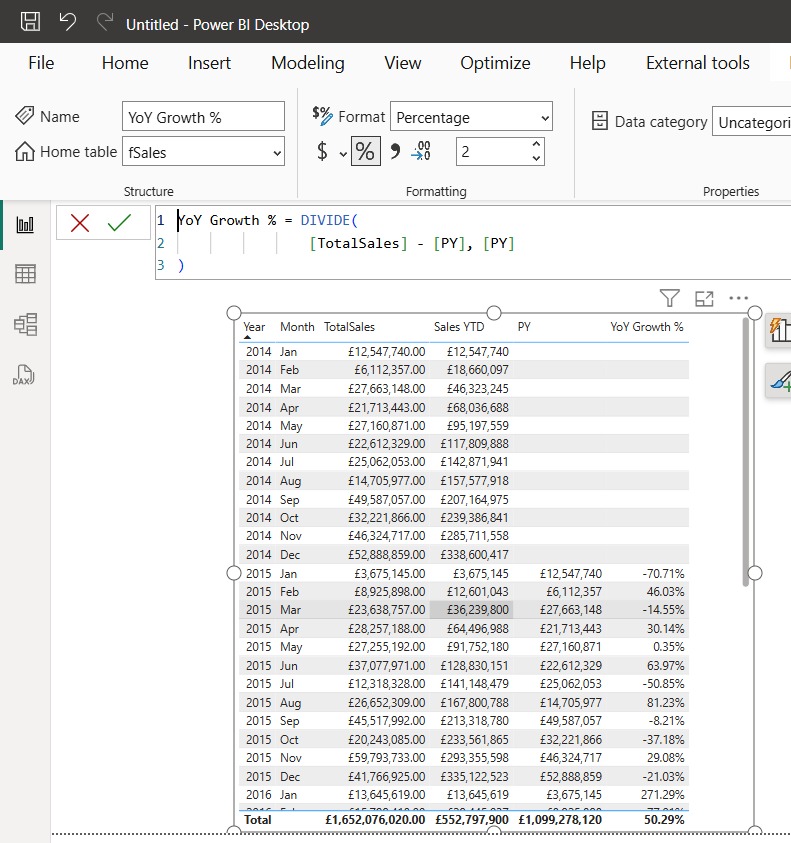
Task: Open DAX query view icon
Action: point(25,375)
